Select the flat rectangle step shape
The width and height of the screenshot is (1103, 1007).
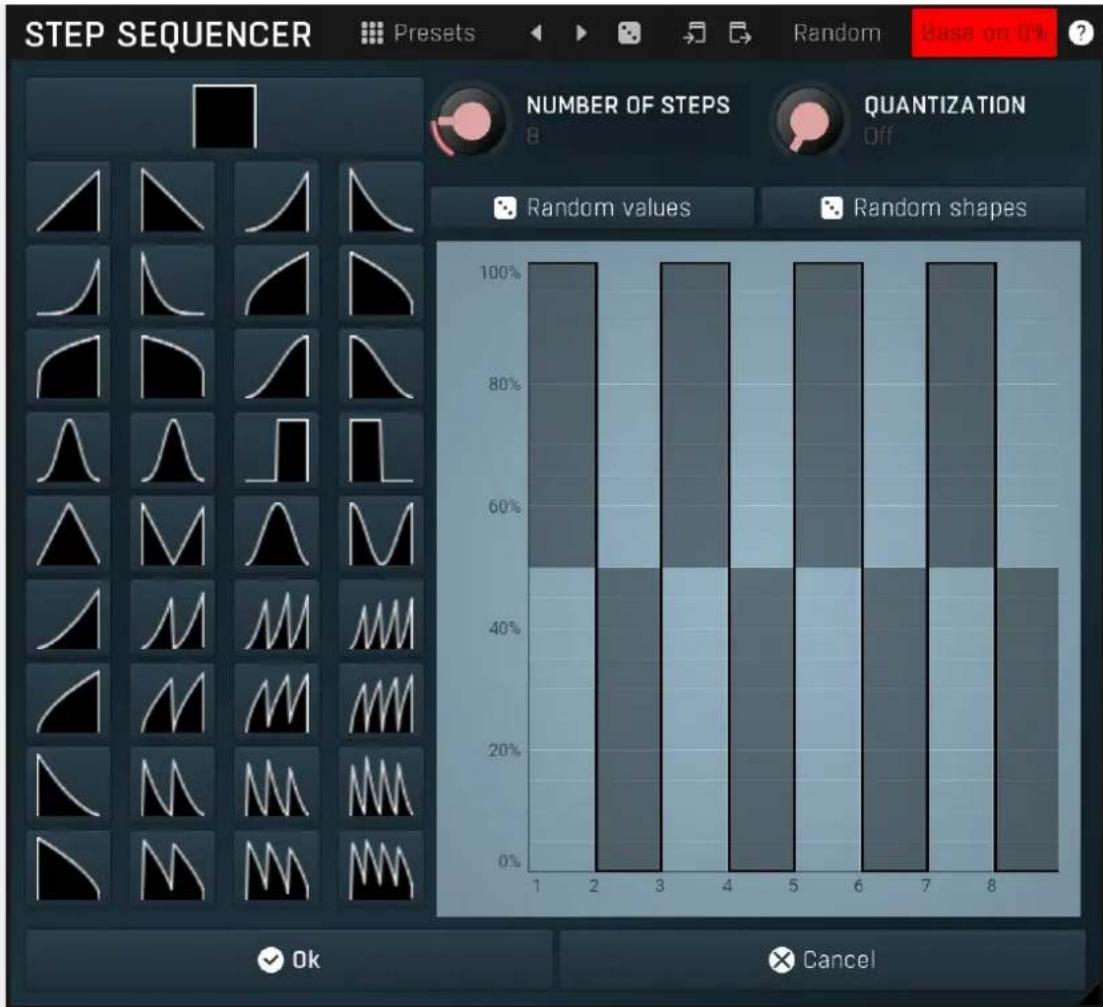[x=224, y=117]
